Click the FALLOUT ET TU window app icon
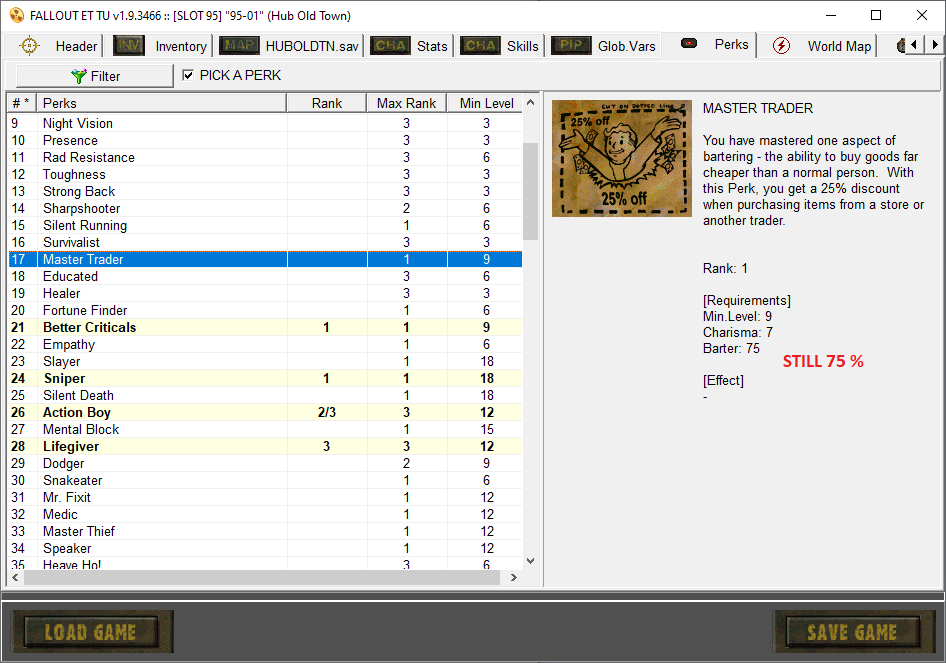The image size is (946, 663). click(x=16, y=16)
